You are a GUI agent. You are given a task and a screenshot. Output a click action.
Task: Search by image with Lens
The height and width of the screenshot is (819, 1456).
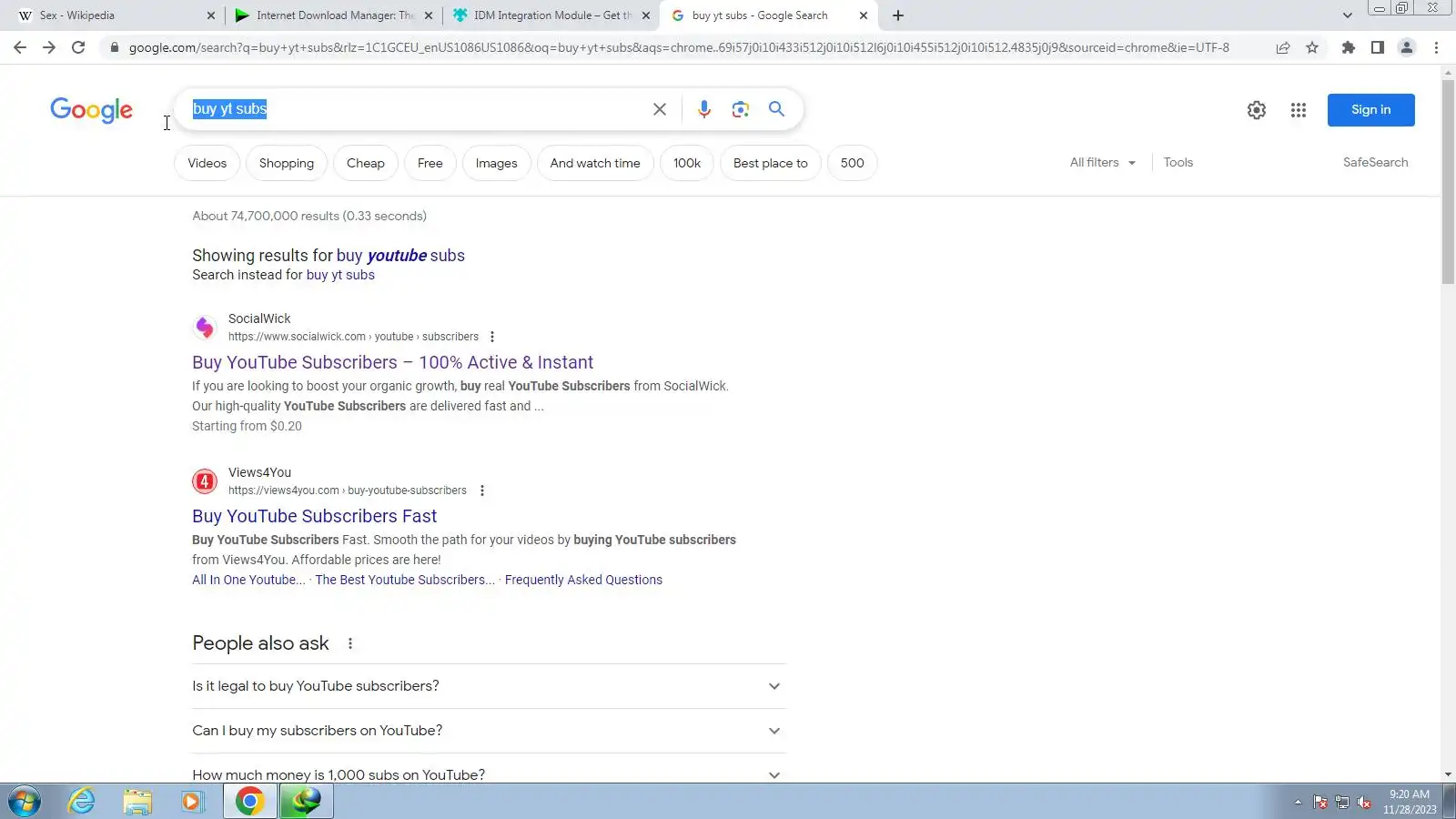[x=741, y=109]
